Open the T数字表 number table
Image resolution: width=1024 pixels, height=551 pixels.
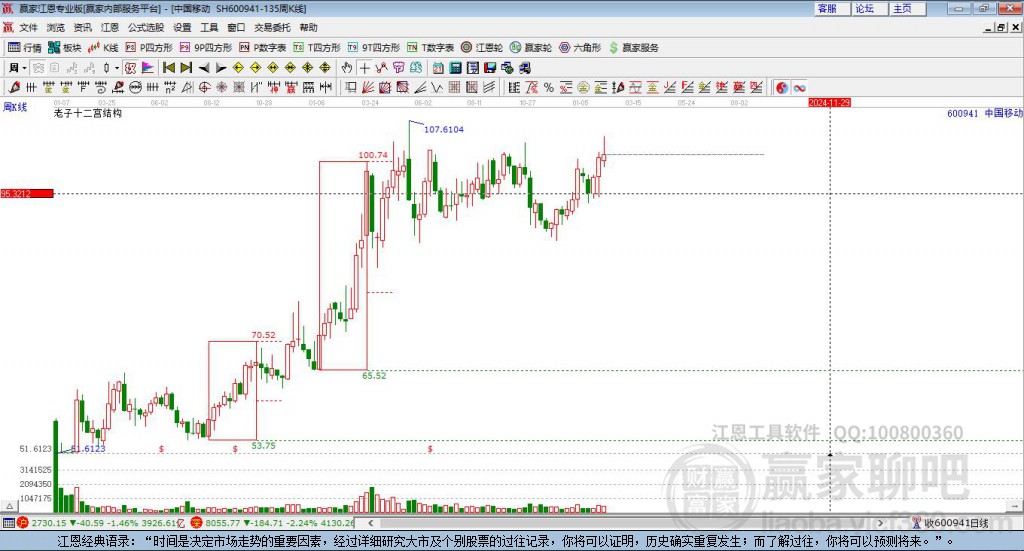pyautogui.click(x=430, y=48)
